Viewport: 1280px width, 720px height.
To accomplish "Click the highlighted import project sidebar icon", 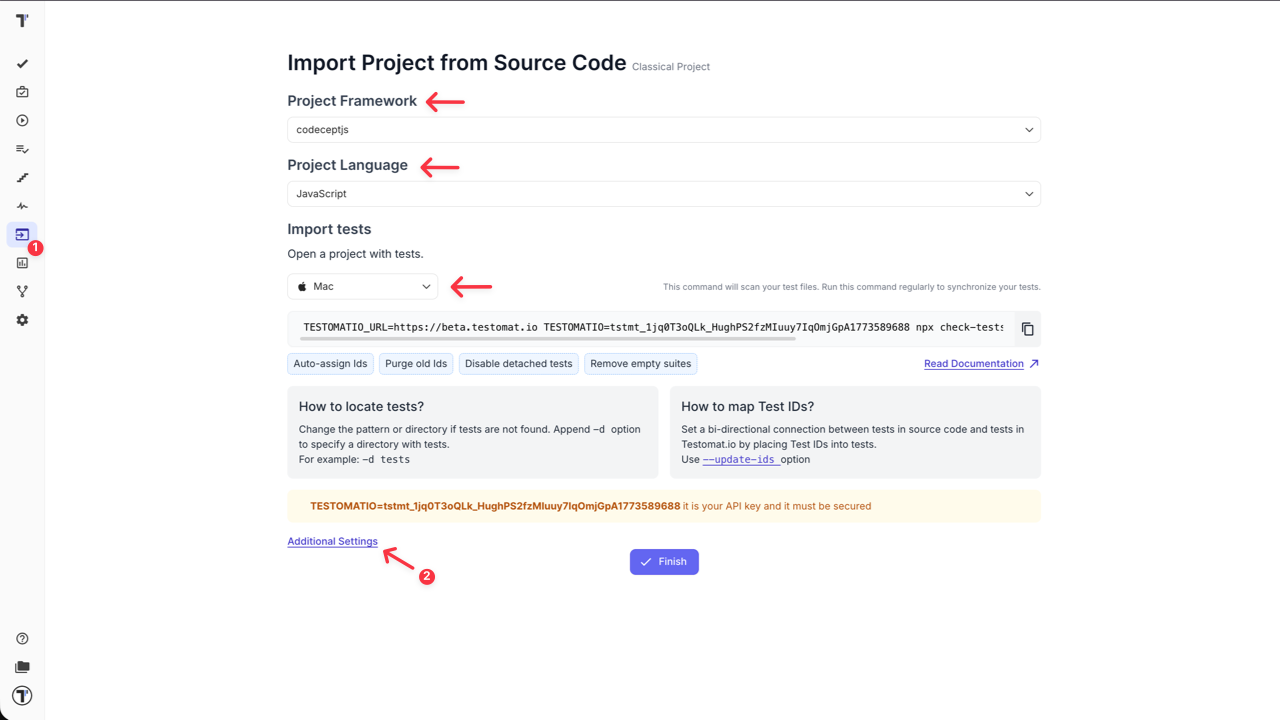I will 22,234.
